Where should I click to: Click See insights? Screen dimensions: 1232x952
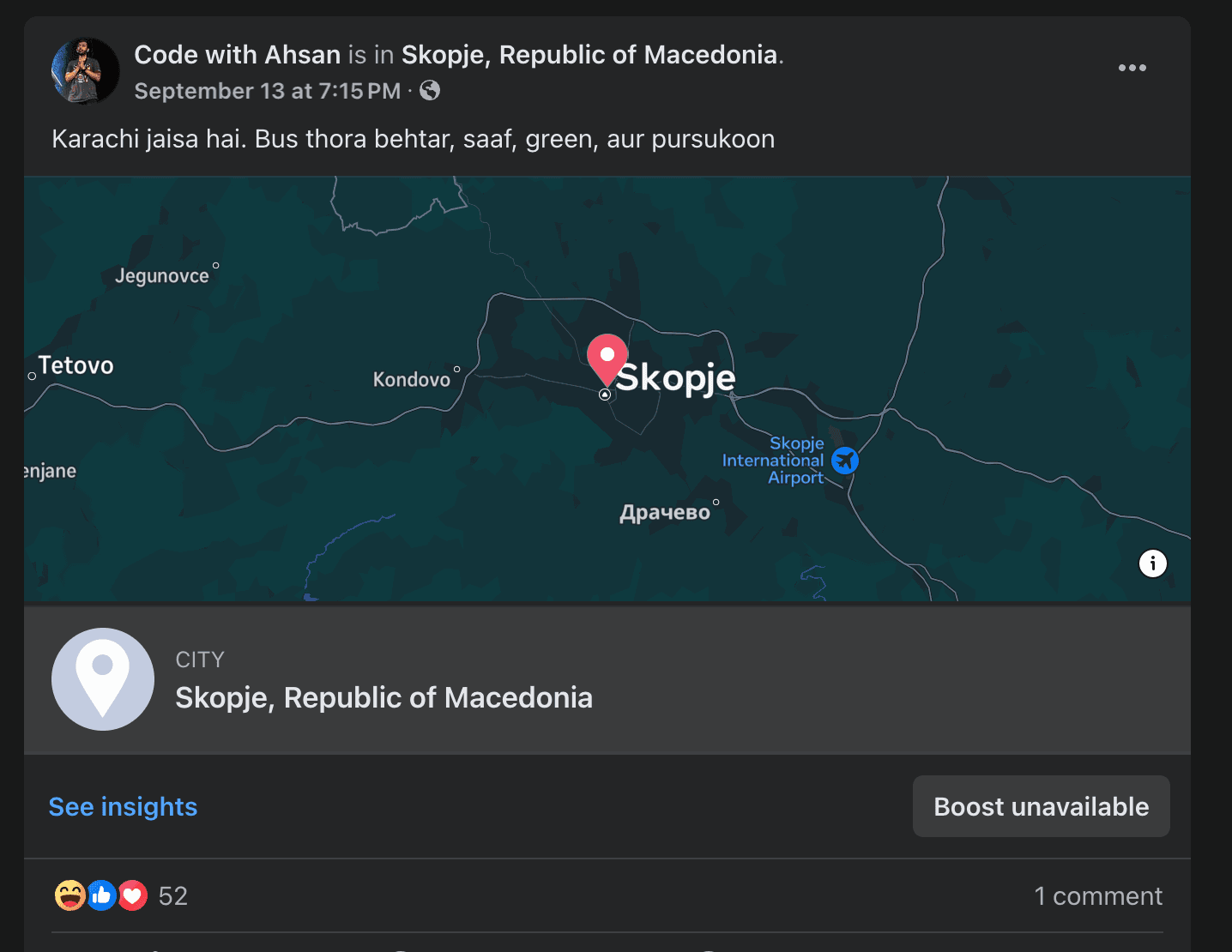click(123, 807)
